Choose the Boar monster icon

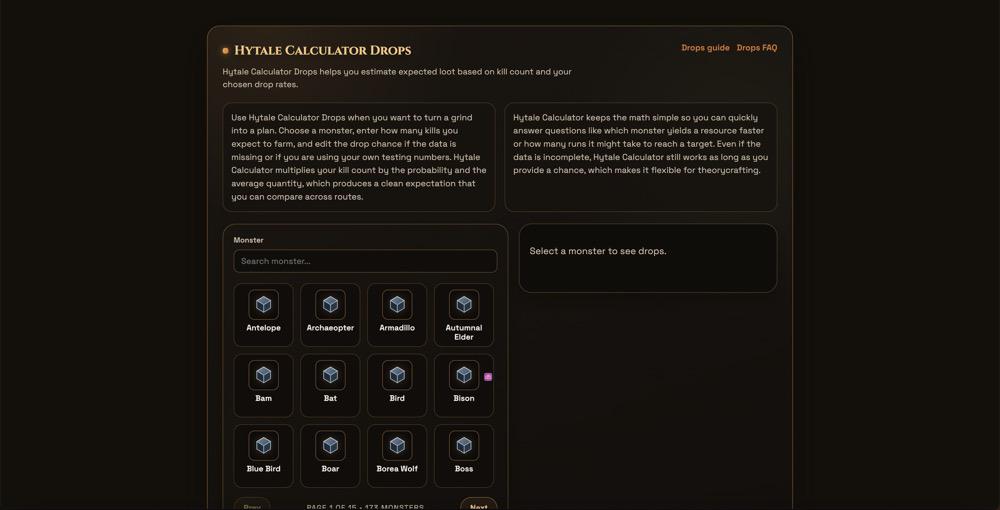pos(330,445)
